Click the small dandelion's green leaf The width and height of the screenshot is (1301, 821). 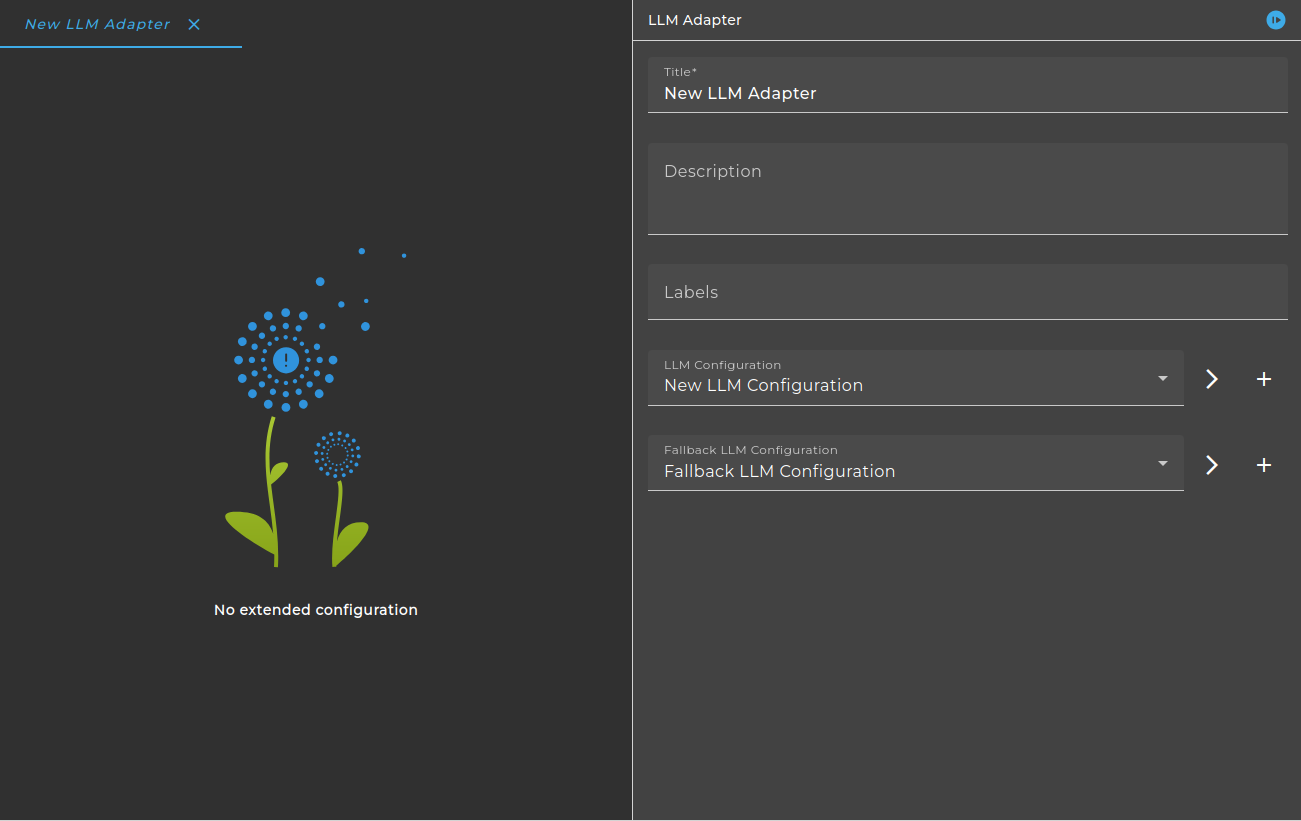tap(351, 543)
